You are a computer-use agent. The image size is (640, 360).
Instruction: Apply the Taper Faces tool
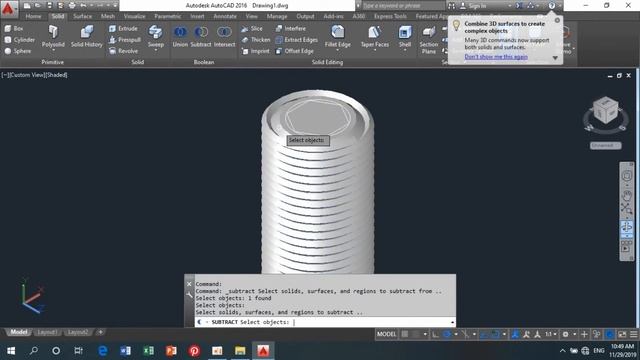click(375, 35)
